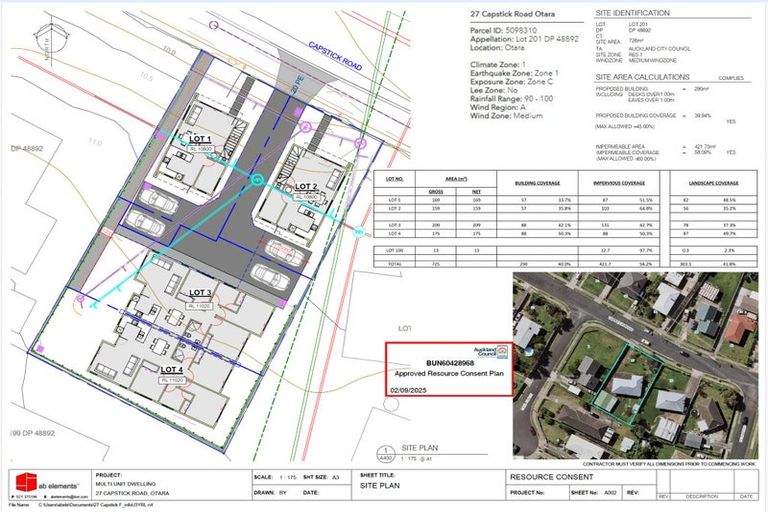This screenshot has width=768, height=512.
Task: Click the '27 Capstick Road Otara' heading
Action: click(x=512, y=14)
